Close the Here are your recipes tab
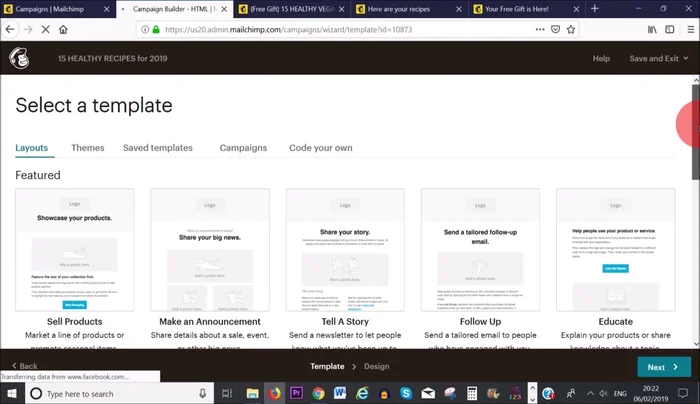Screen dimensions: 700x404 459,9
